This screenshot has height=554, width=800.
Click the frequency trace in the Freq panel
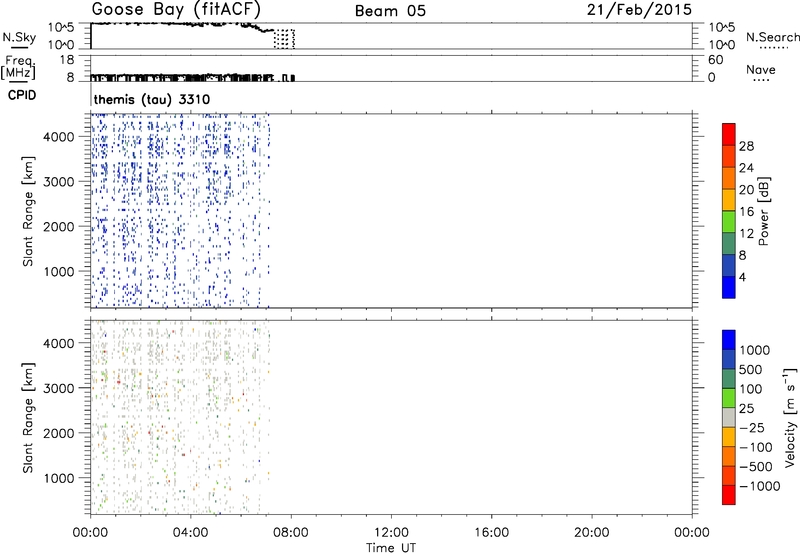pyautogui.click(x=192, y=78)
